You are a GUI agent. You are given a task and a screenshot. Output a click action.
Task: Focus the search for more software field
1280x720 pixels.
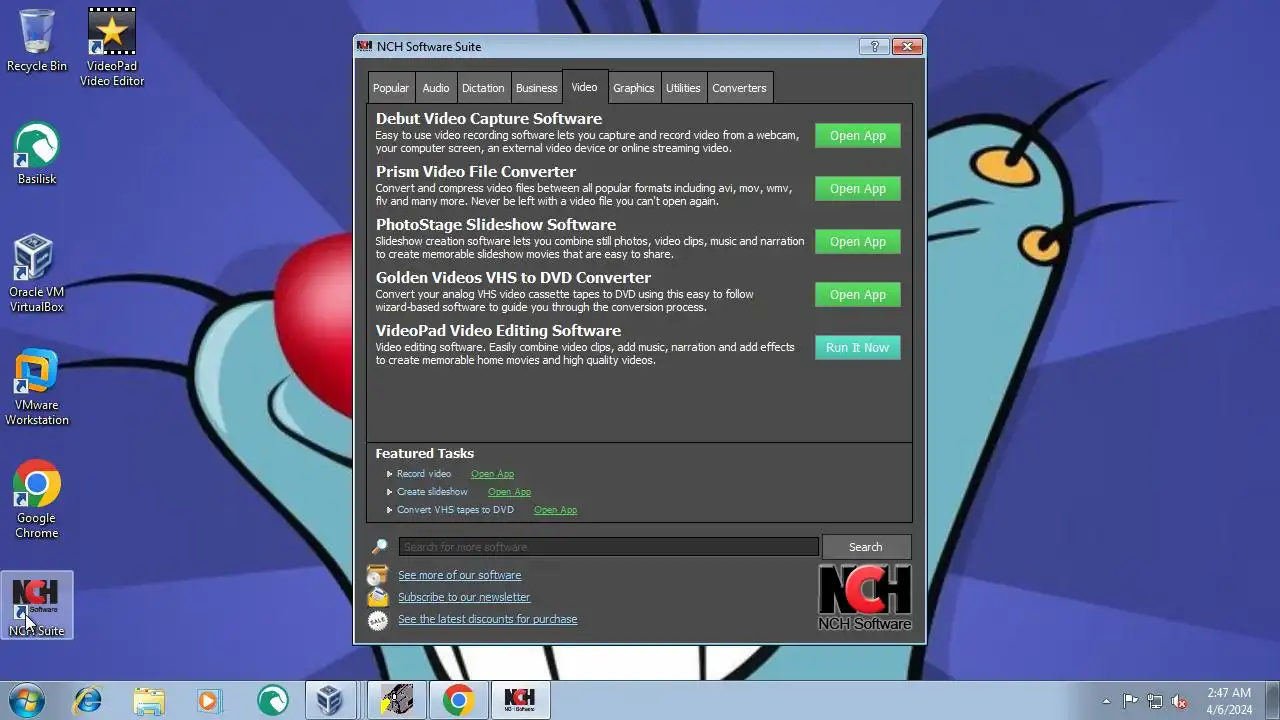pos(608,547)
